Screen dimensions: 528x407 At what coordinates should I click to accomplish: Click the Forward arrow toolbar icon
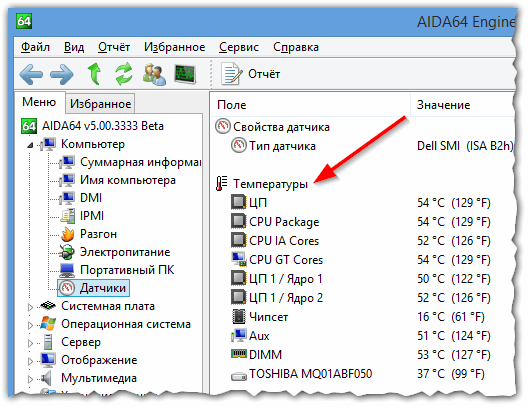[x=62, y=74]
